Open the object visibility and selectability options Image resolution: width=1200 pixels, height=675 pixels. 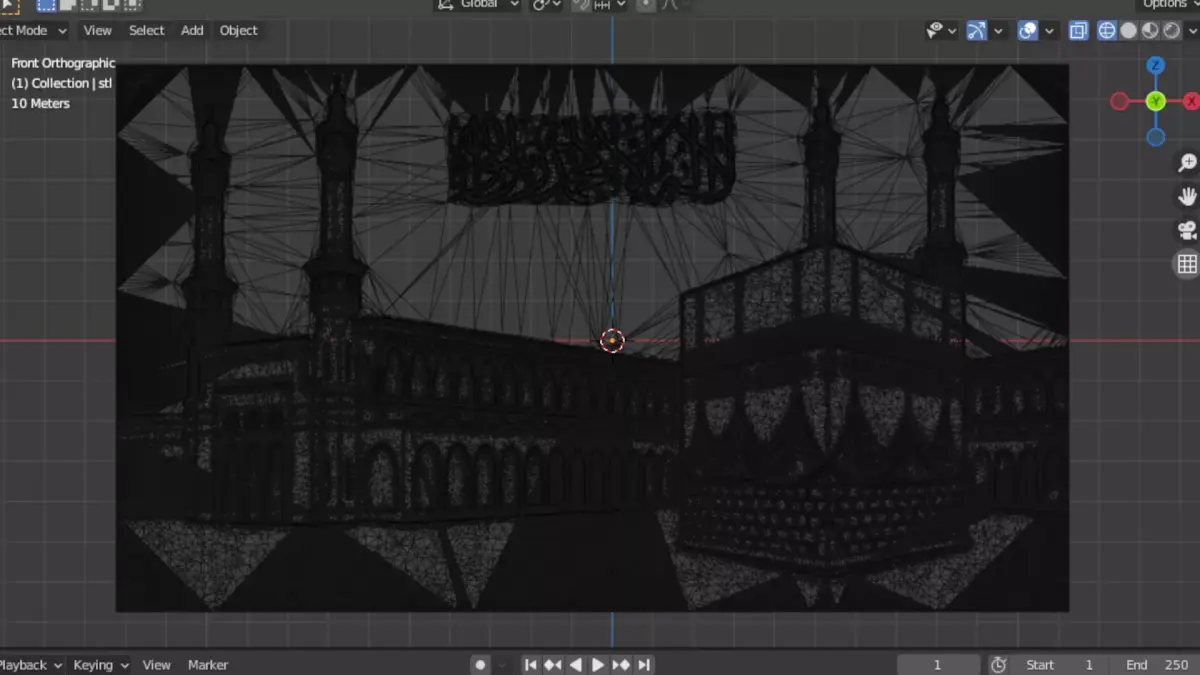(x=940, y=30)
